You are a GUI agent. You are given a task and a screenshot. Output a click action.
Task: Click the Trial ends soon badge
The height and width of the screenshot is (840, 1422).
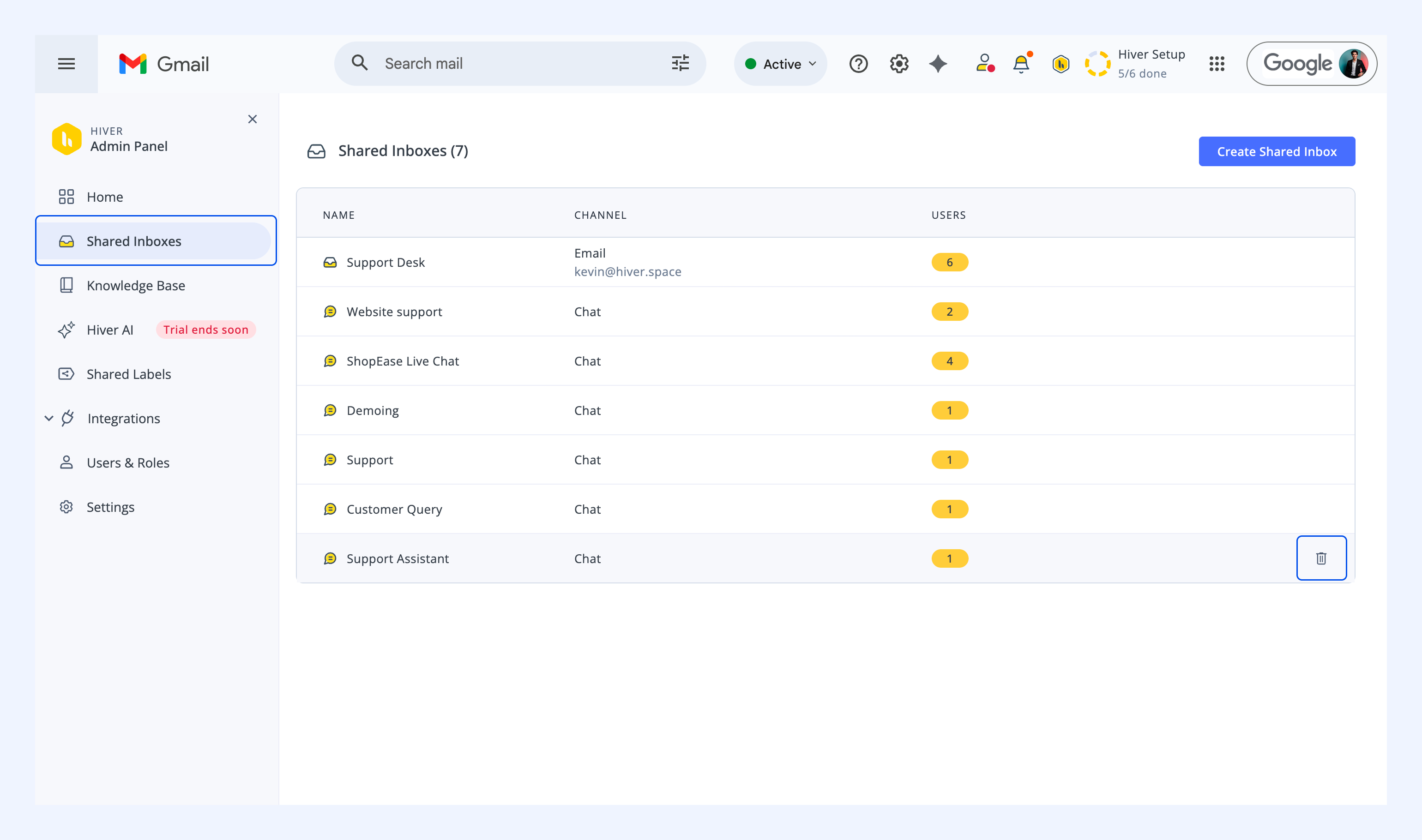[206, 330]
